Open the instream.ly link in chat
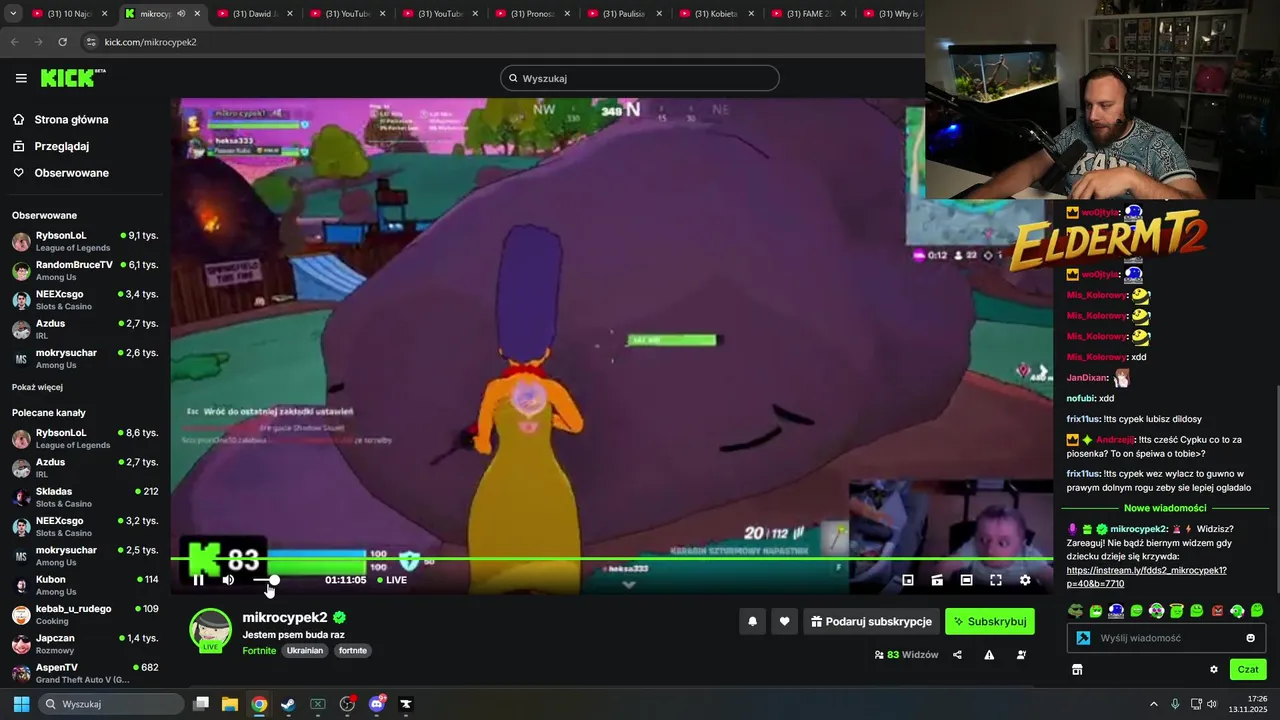This screenshot has height=720, width=1280. [x=1146, y=577]
